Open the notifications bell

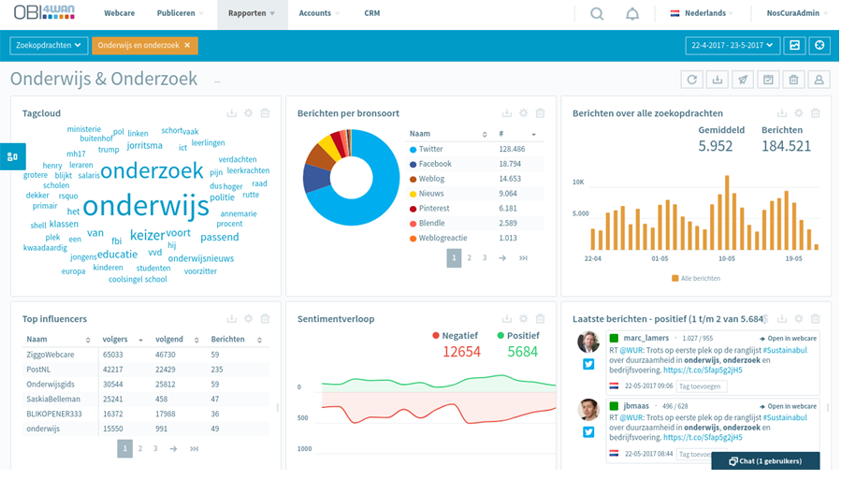tap(632, 13)
